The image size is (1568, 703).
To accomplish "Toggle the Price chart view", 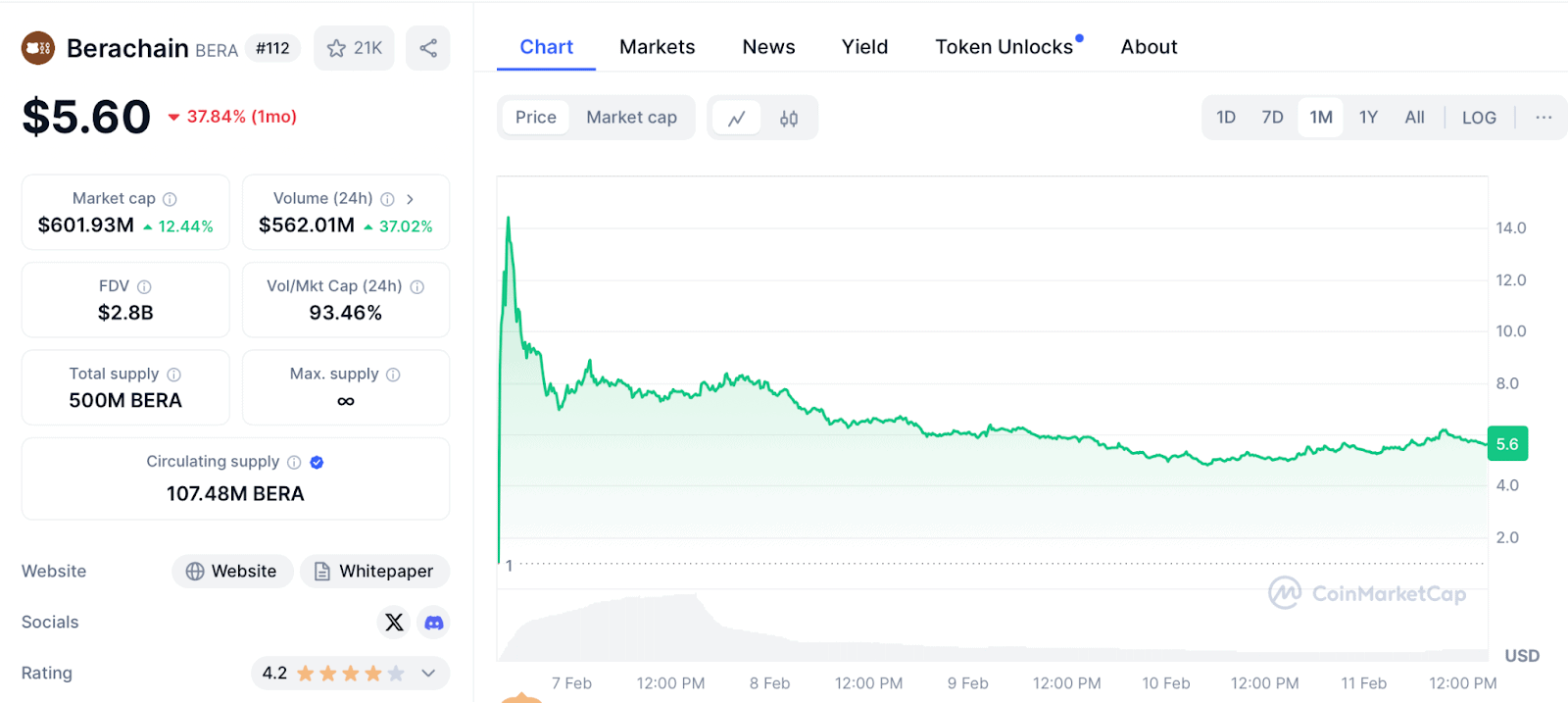I will click(x=536, y=118).
